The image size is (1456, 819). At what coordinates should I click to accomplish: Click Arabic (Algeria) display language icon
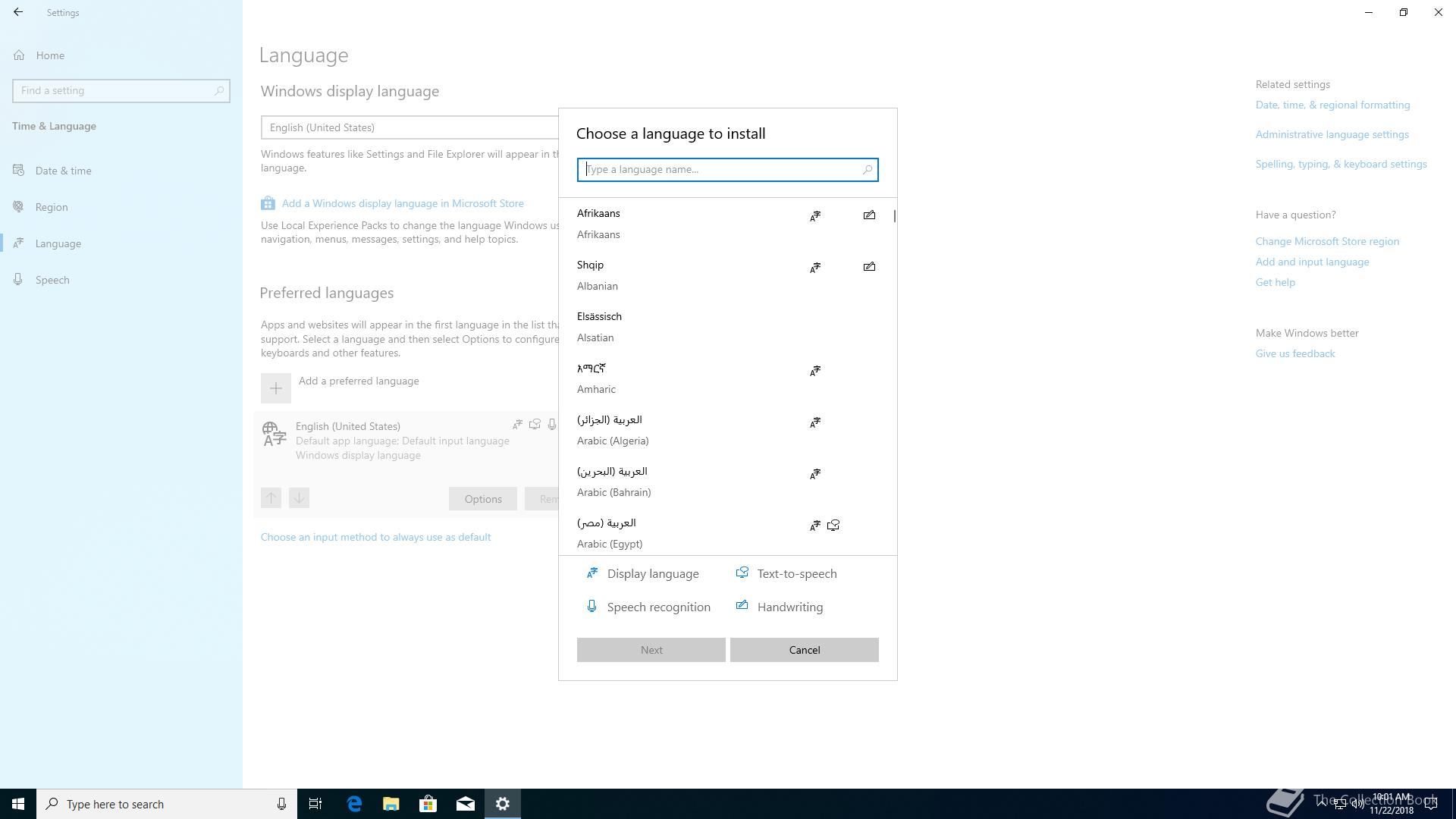815,422
